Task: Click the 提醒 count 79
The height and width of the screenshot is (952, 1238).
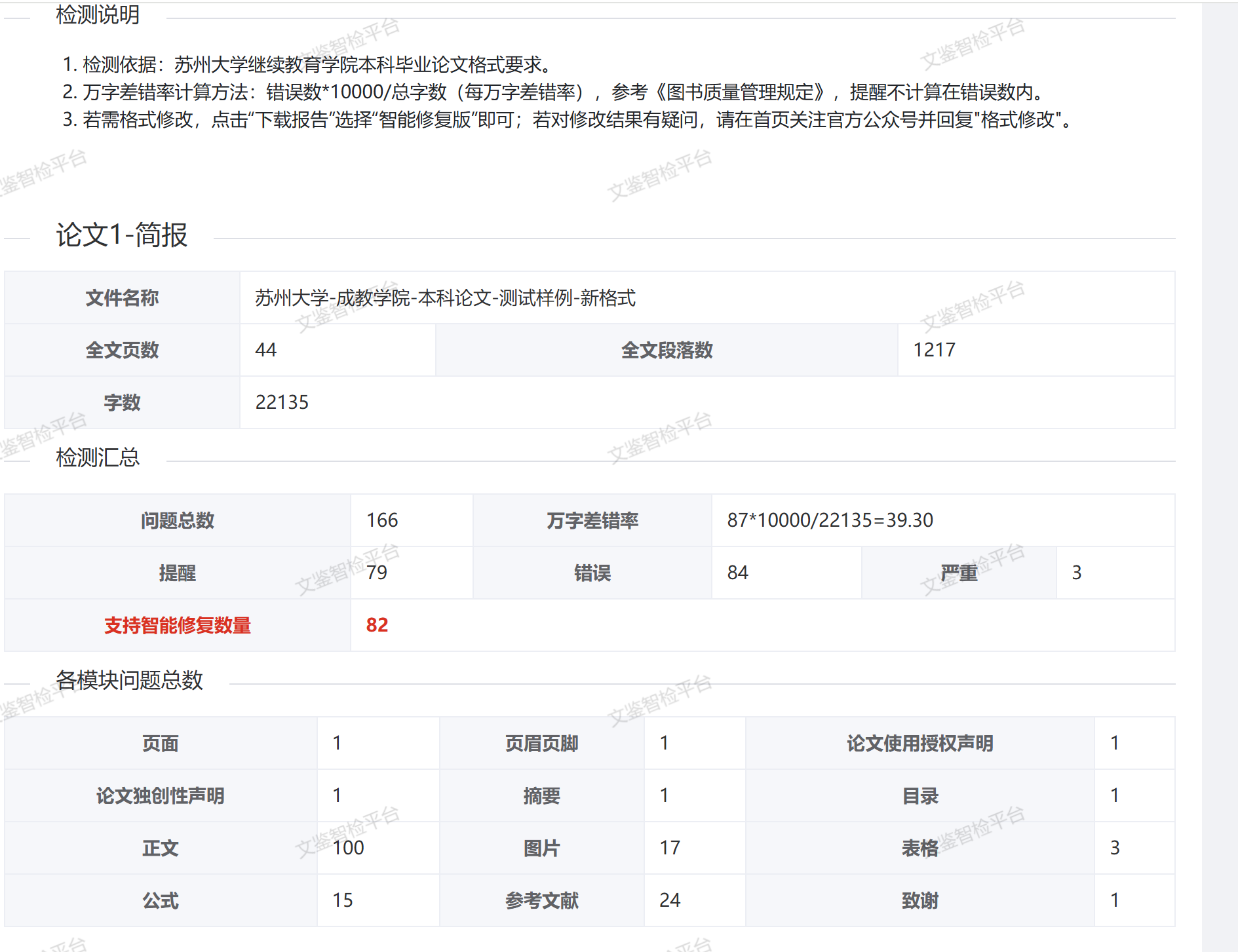Action: [x=377, y=573]
